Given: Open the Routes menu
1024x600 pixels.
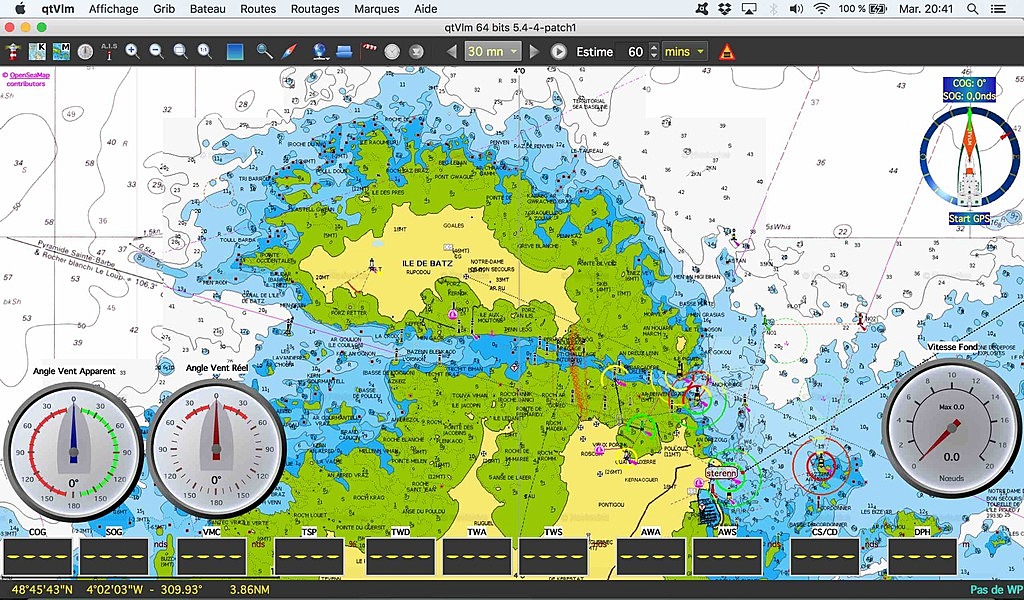Looking at the screenshot, I should coord(258,9).
